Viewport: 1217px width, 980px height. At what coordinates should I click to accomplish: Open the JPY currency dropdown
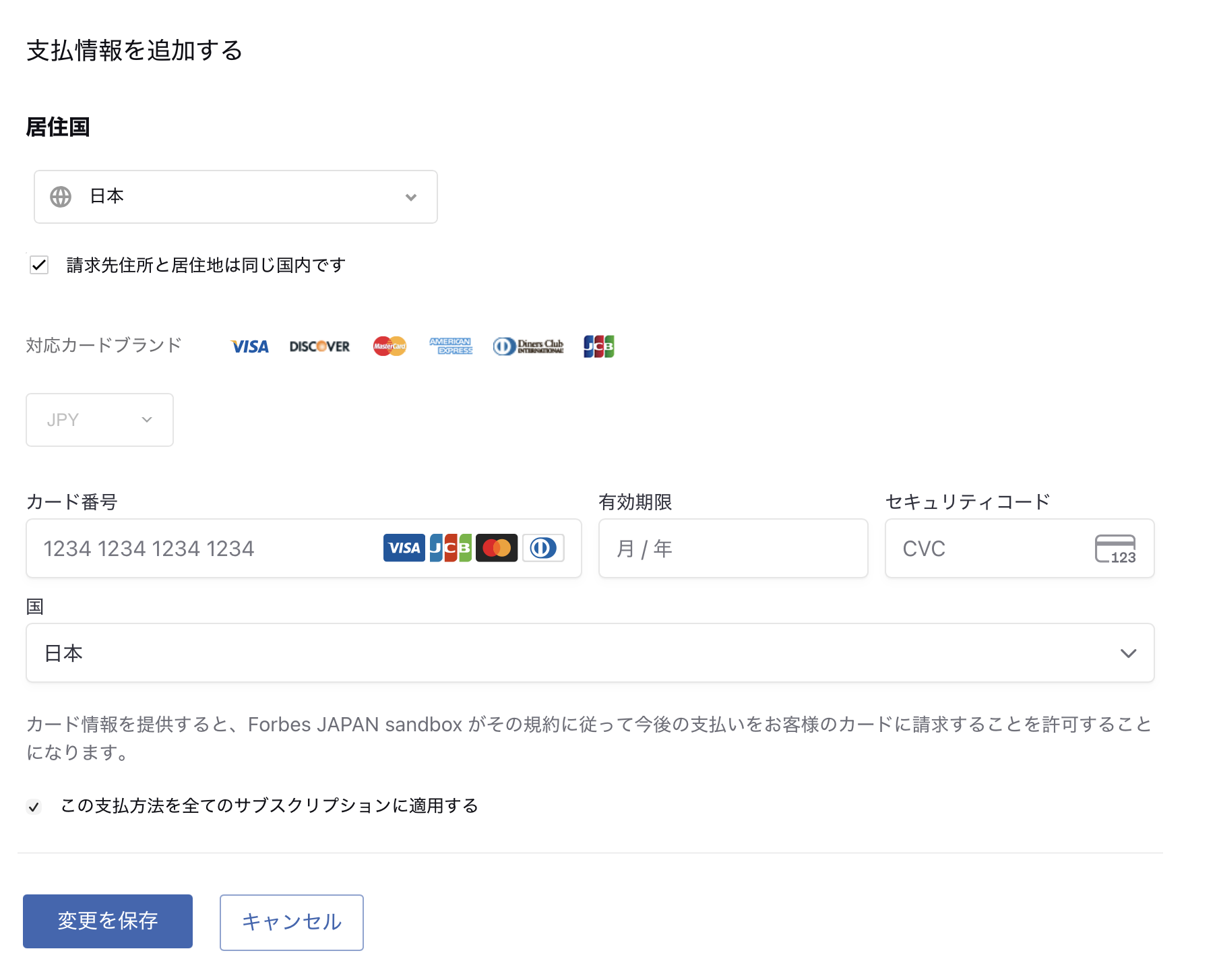pyautogui.click(x=100, y=420)
